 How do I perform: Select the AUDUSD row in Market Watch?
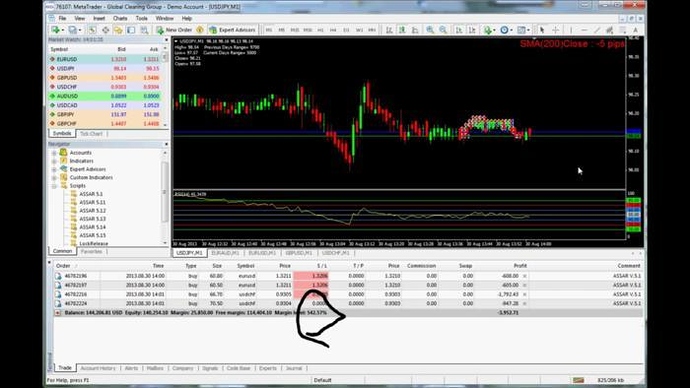[x=105, y=96]
